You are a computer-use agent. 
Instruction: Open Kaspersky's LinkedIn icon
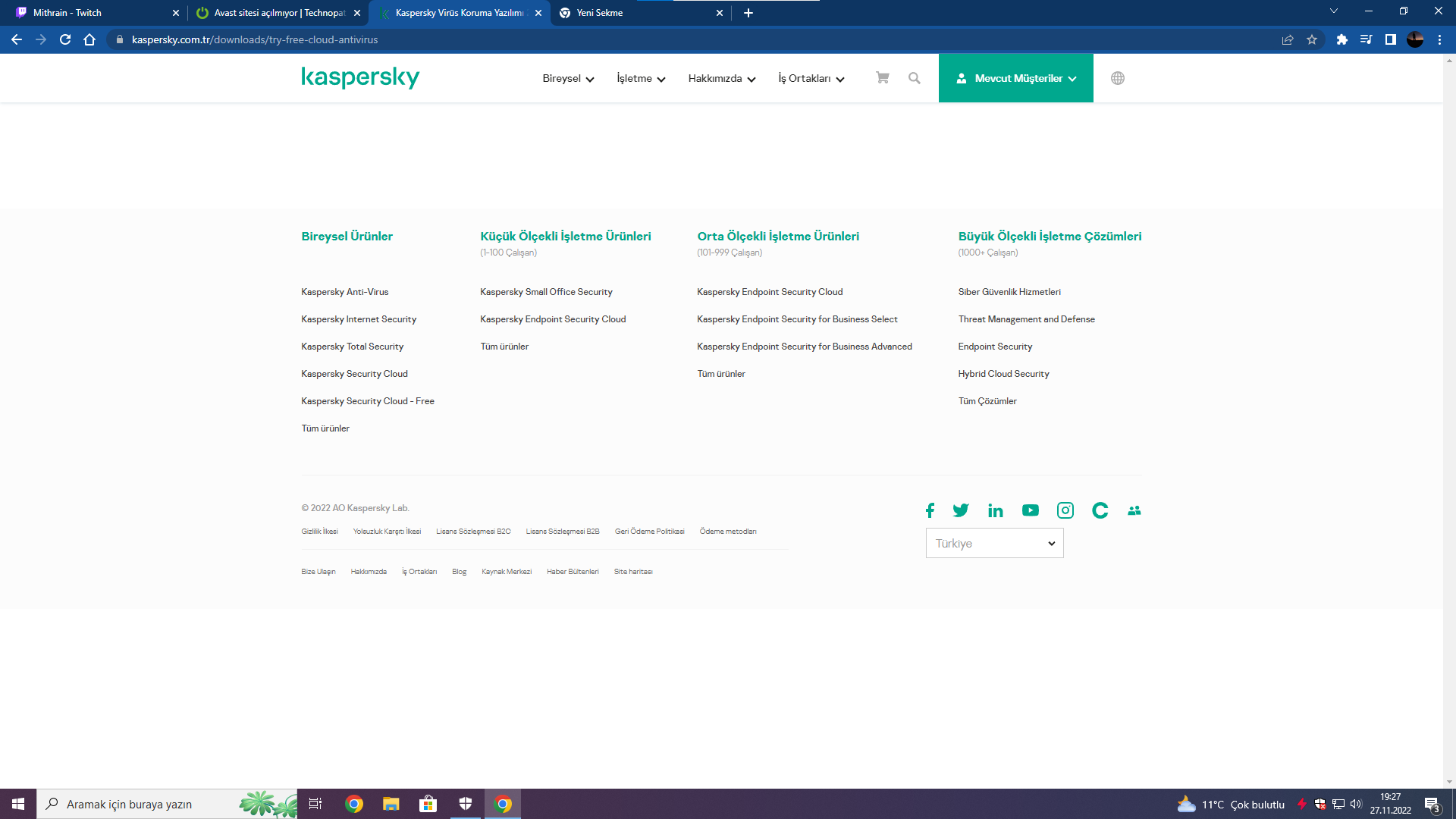click(x=995, y=510)
